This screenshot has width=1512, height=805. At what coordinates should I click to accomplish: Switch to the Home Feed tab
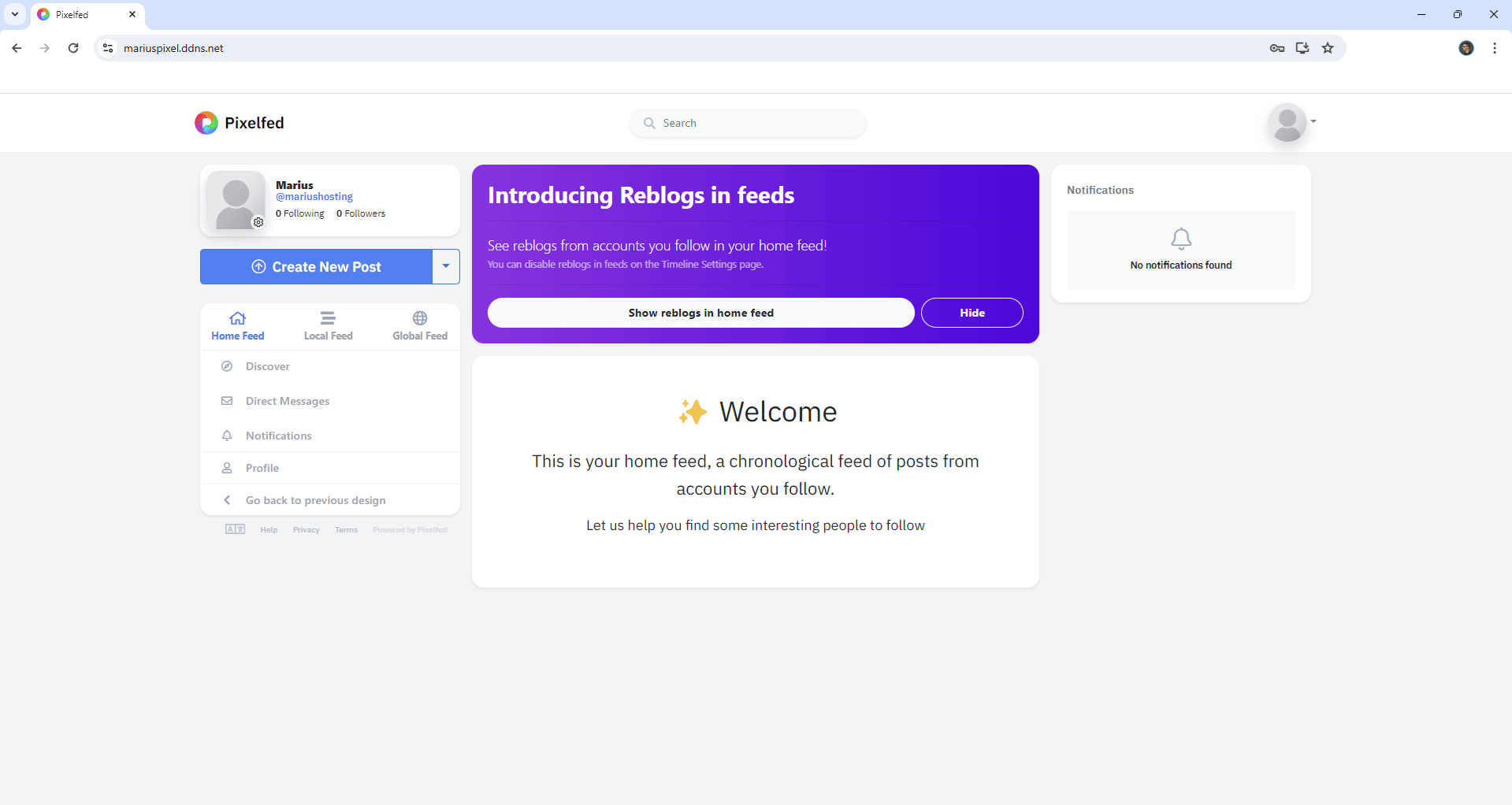pyautogui.click(x=238, y=326)
